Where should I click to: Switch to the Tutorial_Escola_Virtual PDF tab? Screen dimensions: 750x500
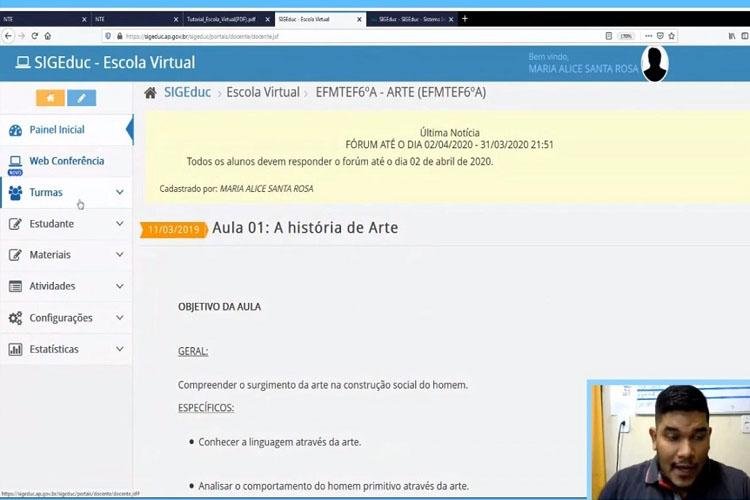[x=228, y=19]
